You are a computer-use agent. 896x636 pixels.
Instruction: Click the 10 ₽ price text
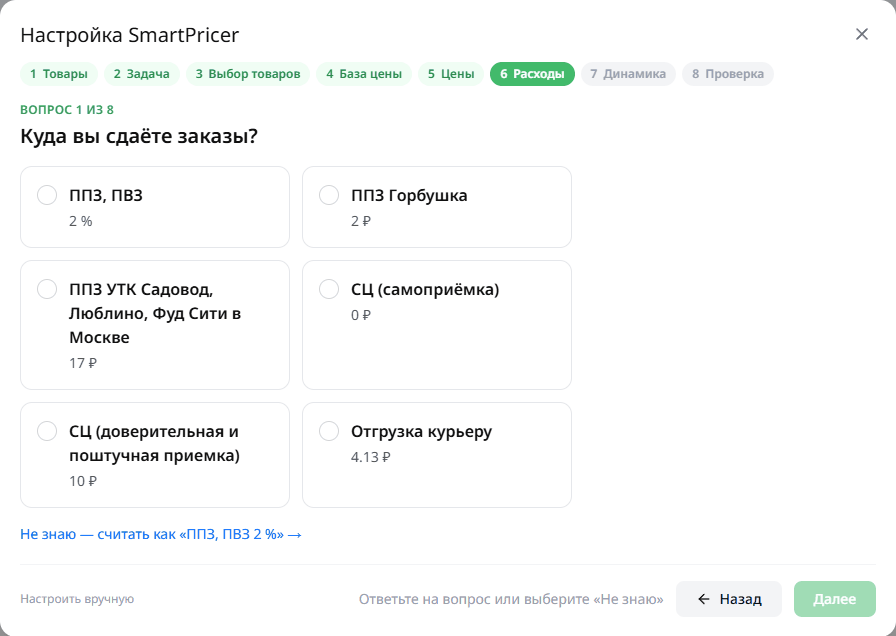pyautogui.click(x=83, y=481)
